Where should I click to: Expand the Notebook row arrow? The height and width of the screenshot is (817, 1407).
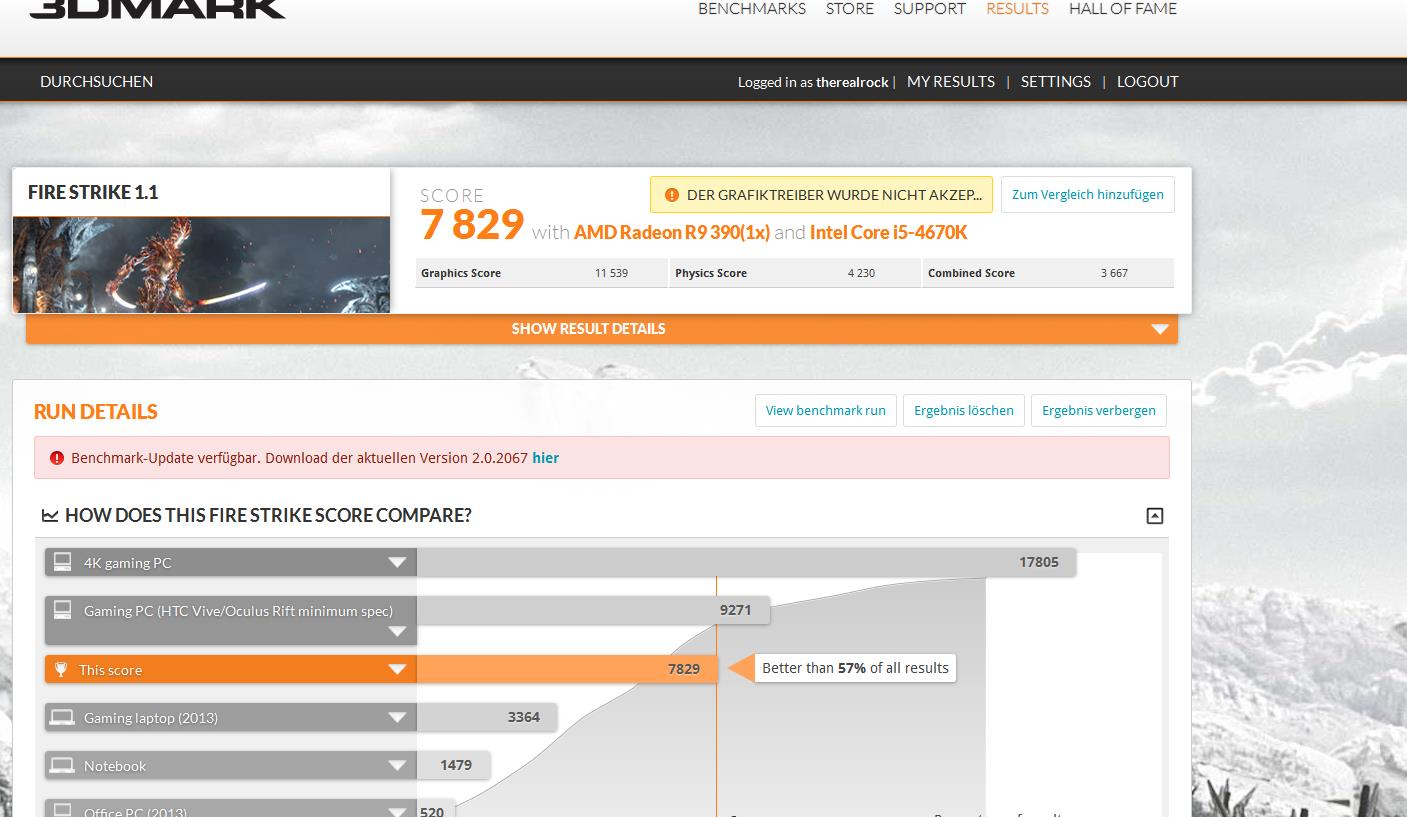pos(397,766)
